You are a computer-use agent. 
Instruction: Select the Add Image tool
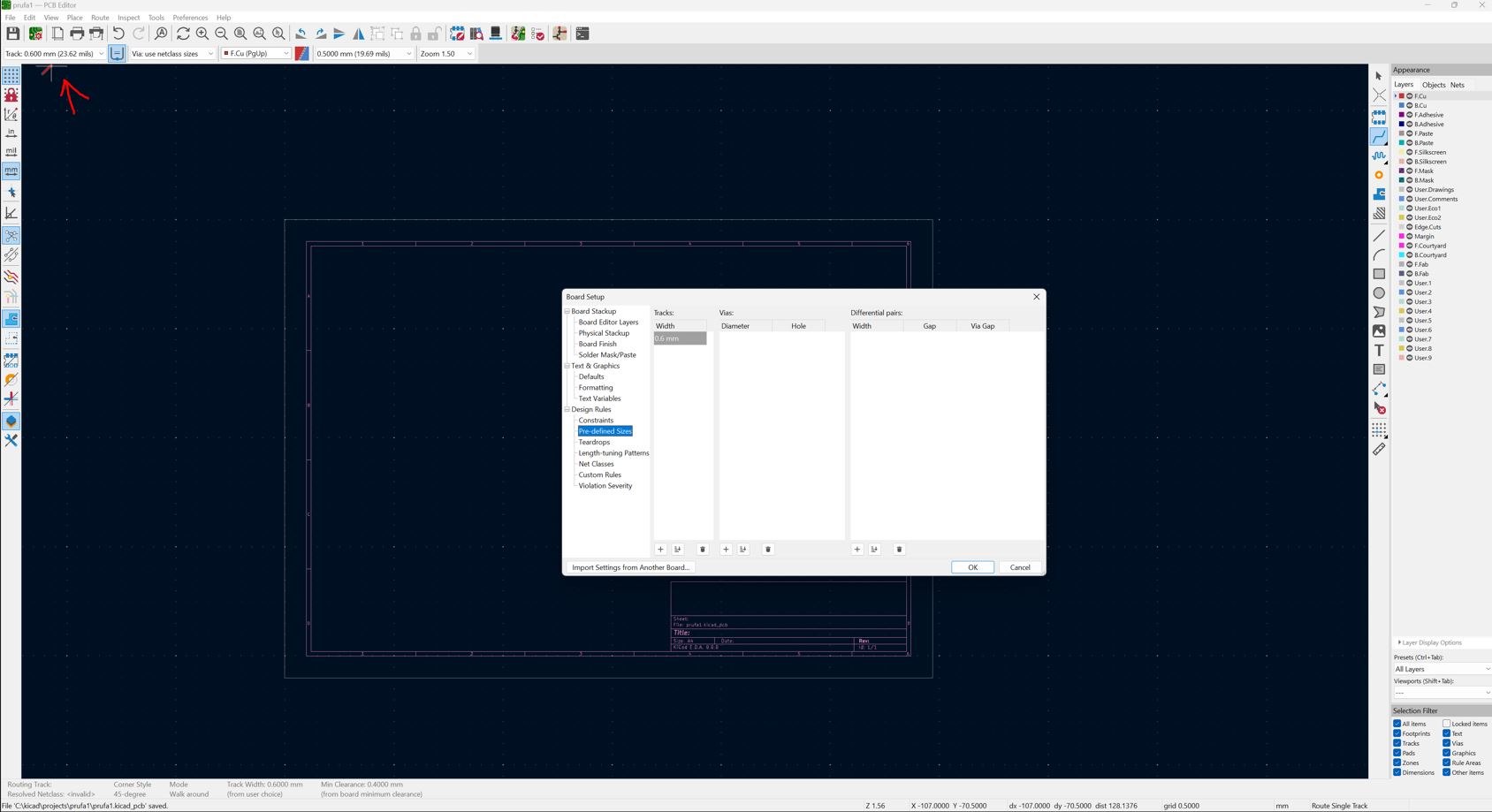click(1379, 331)
